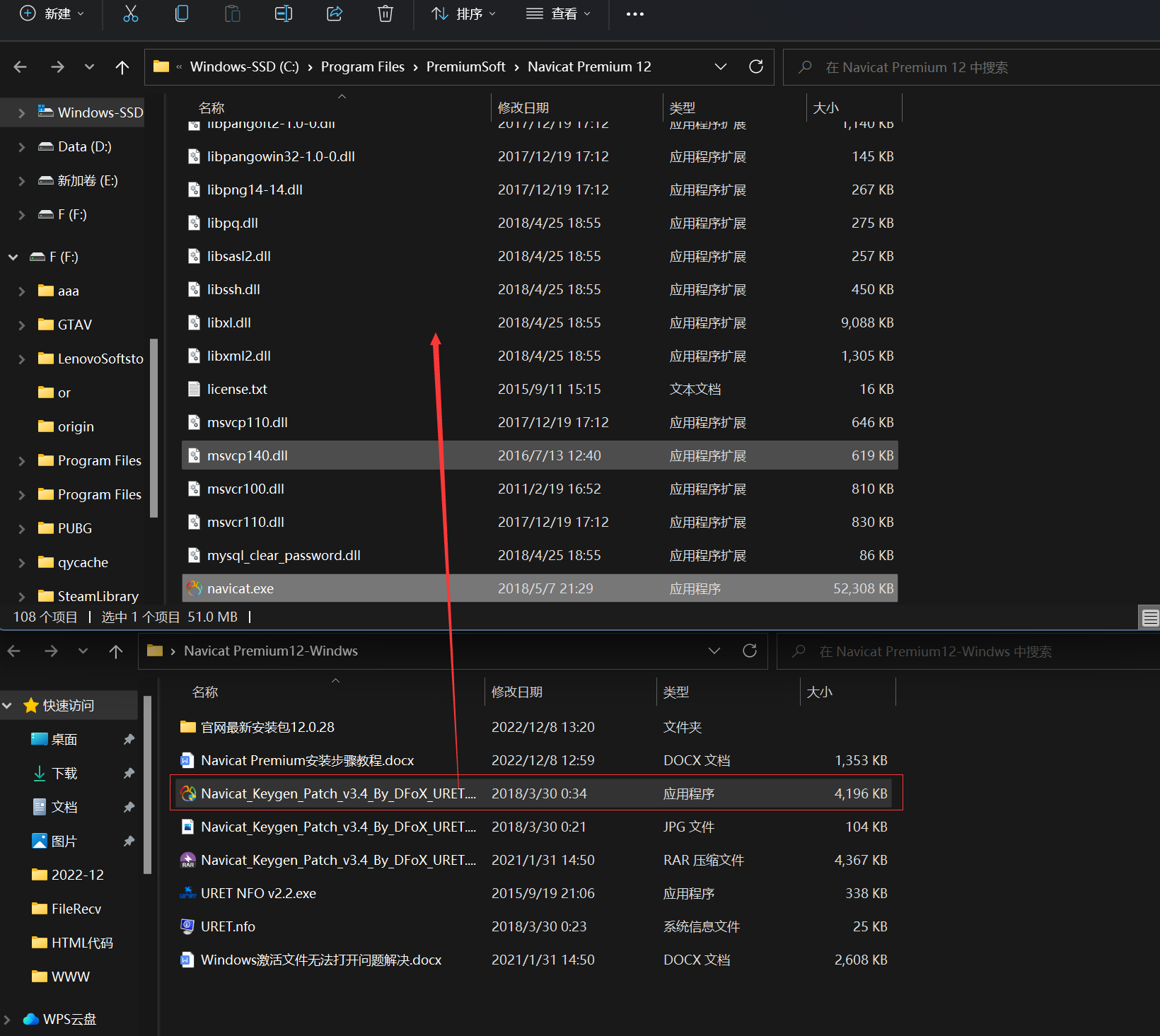1160x1036 pixels.
Task: Refresh the Navicat Premium 12 folder
Action: click(756, 66)
